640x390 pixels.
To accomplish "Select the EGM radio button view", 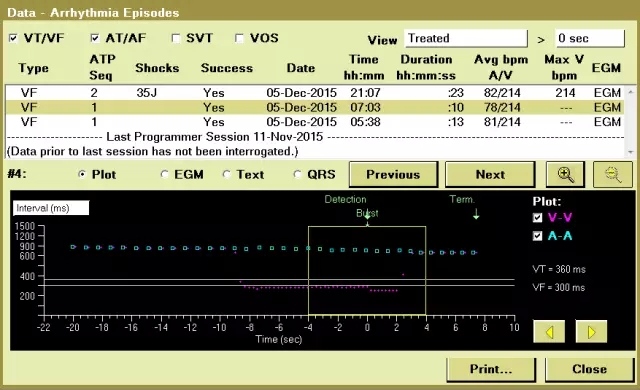I will [164, 175].
